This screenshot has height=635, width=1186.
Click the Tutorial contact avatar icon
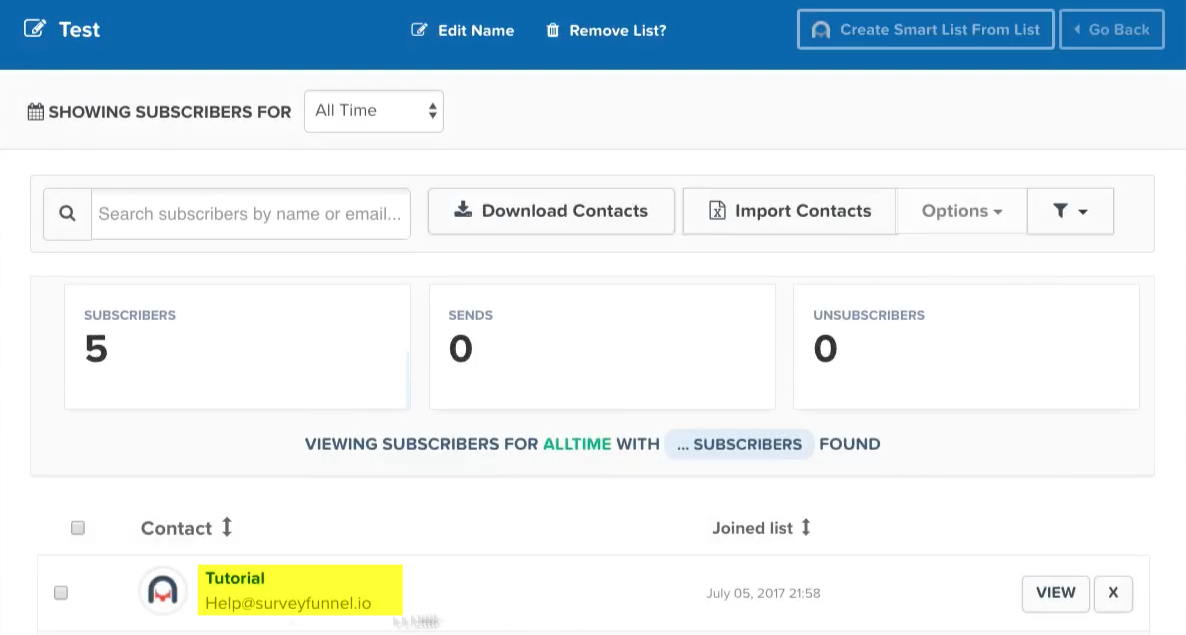(x=162, y=592)
